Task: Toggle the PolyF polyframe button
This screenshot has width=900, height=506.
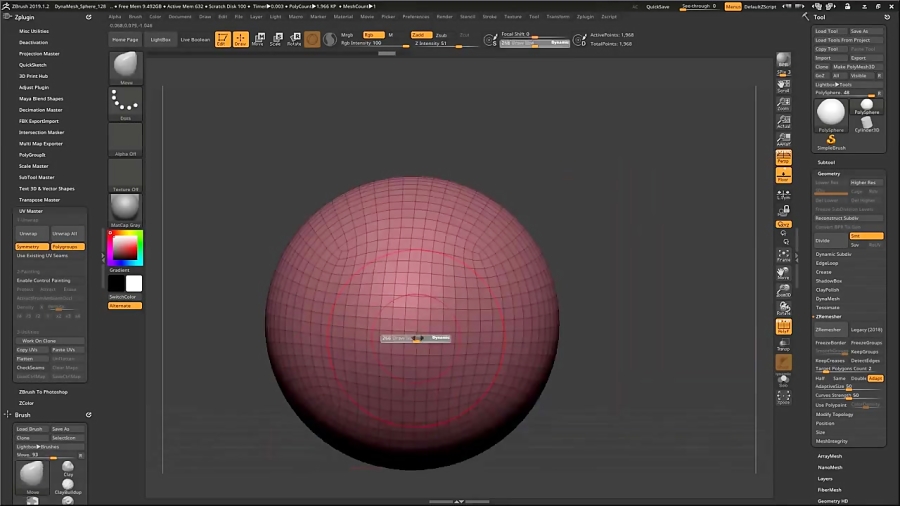Action: pyautogui.click(x=783, y=326)
